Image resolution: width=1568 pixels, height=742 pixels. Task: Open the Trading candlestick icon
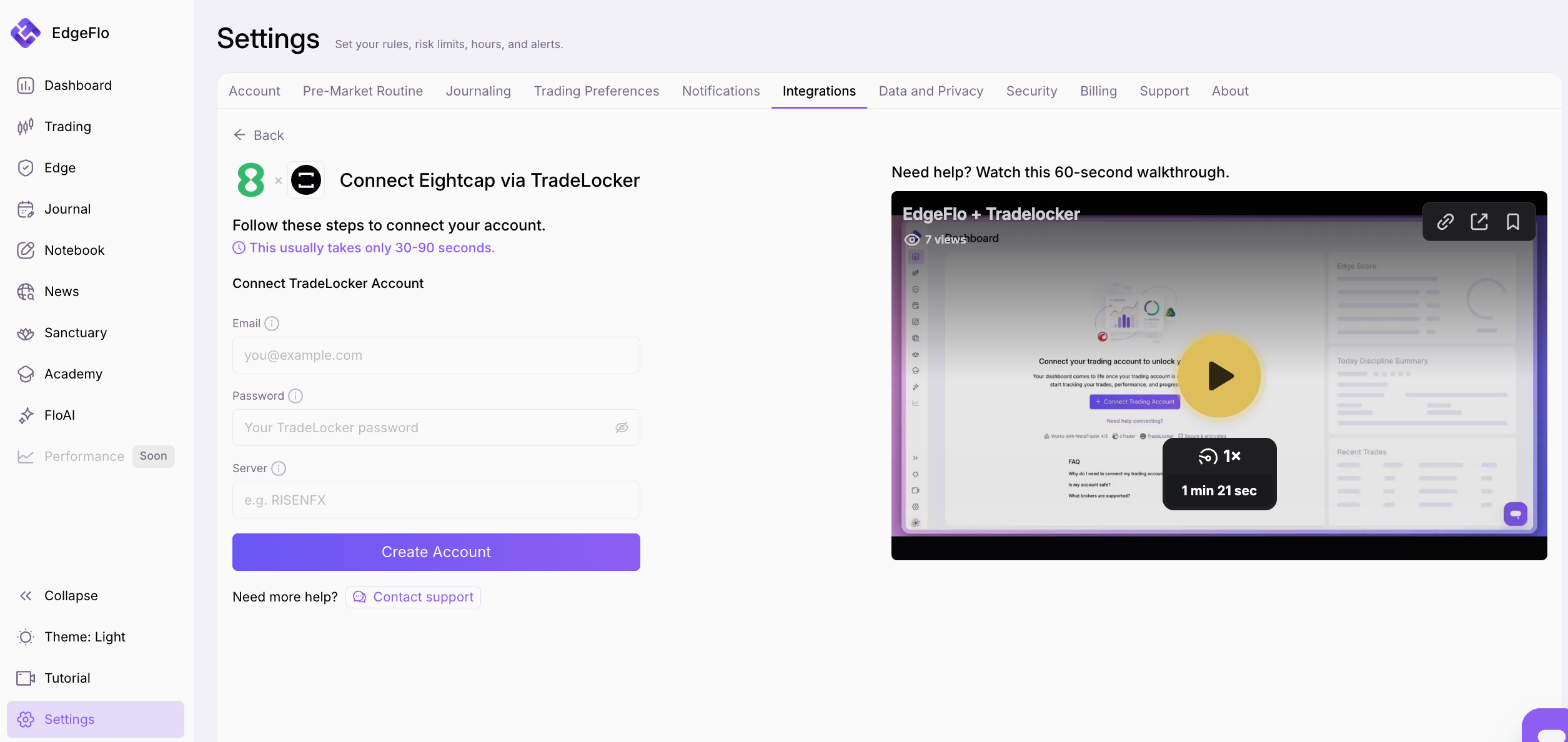point(26,127)
